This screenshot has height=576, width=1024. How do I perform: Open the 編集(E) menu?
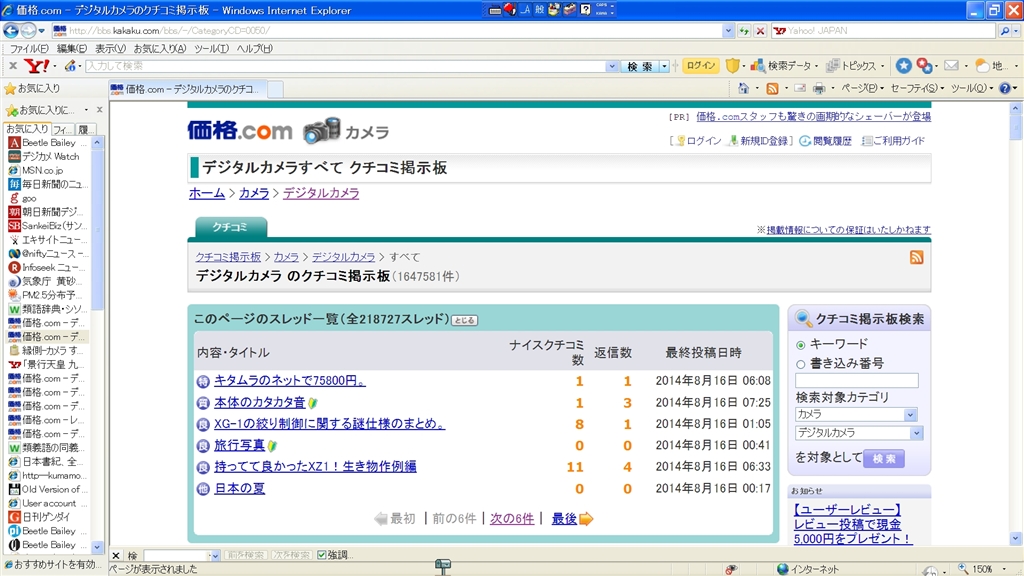coord(71,48)
